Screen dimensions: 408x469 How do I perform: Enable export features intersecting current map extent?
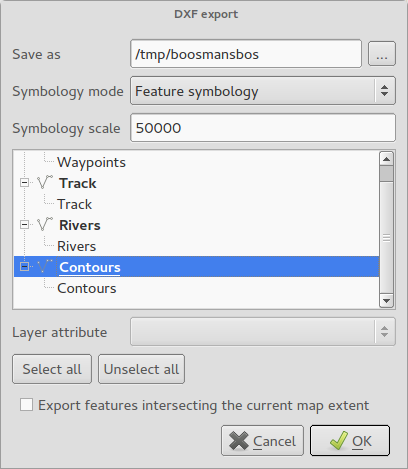(26, 405)
